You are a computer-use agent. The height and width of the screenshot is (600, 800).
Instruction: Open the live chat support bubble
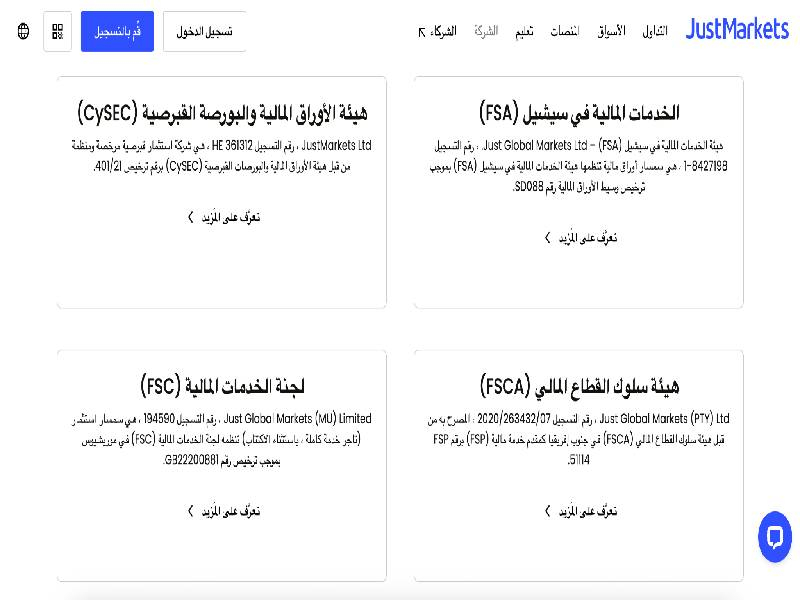(x=774, y=537)
